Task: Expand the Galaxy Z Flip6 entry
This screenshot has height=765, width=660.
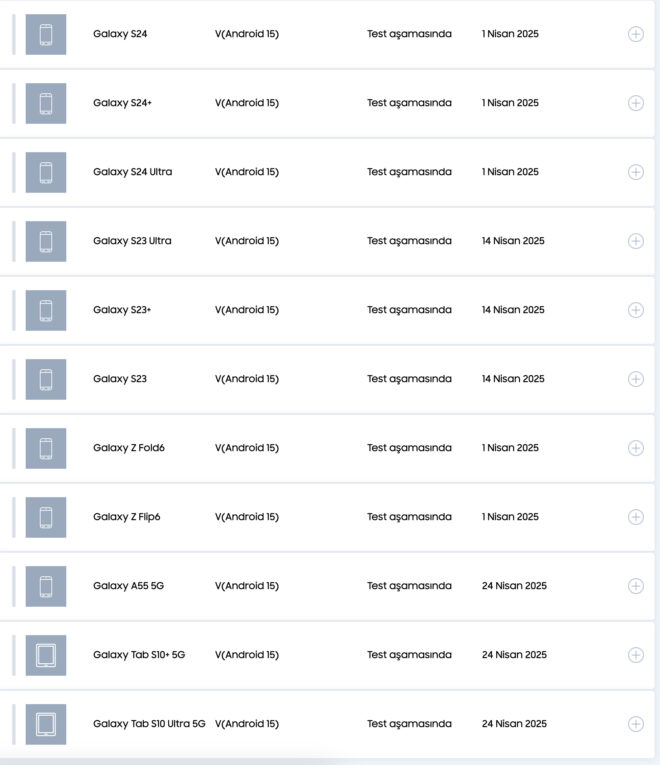Action: tap(635, 517)
